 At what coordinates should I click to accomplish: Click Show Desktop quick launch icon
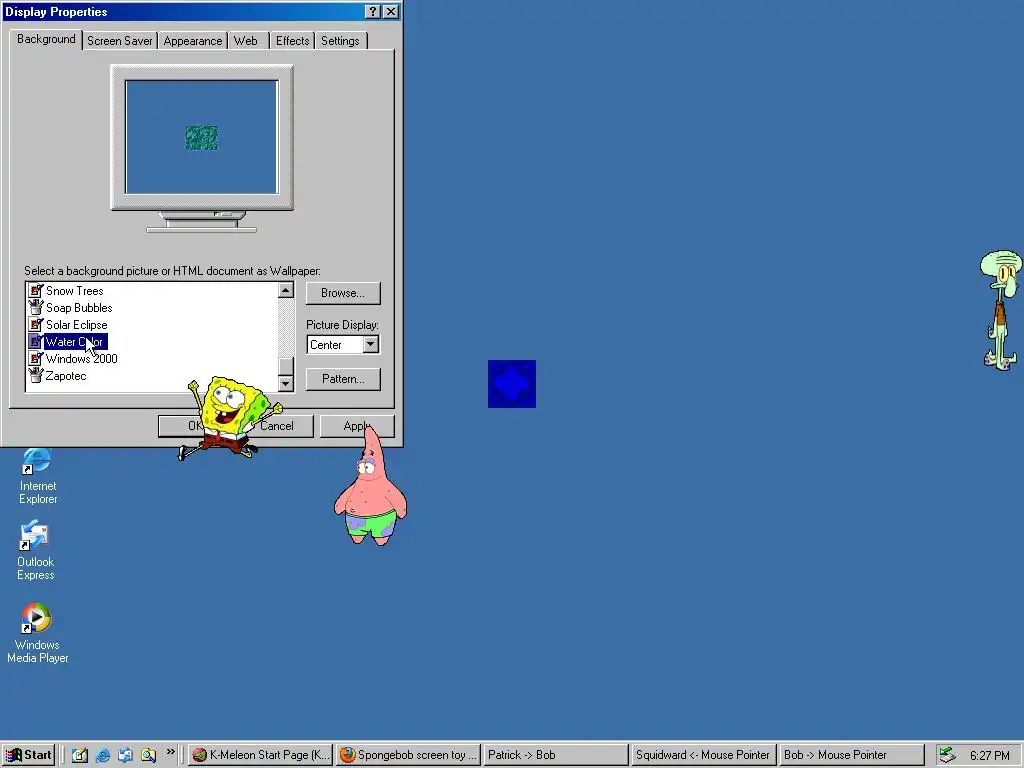coord(80,755)
